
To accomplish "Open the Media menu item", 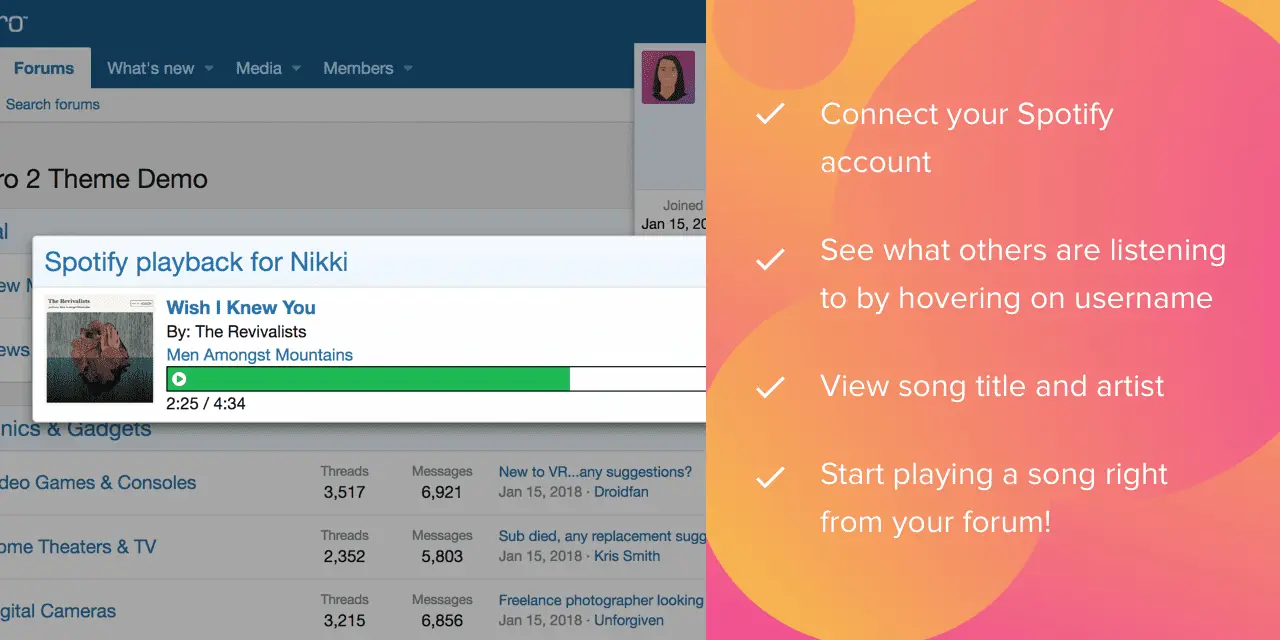I will [x=258, y=68].
